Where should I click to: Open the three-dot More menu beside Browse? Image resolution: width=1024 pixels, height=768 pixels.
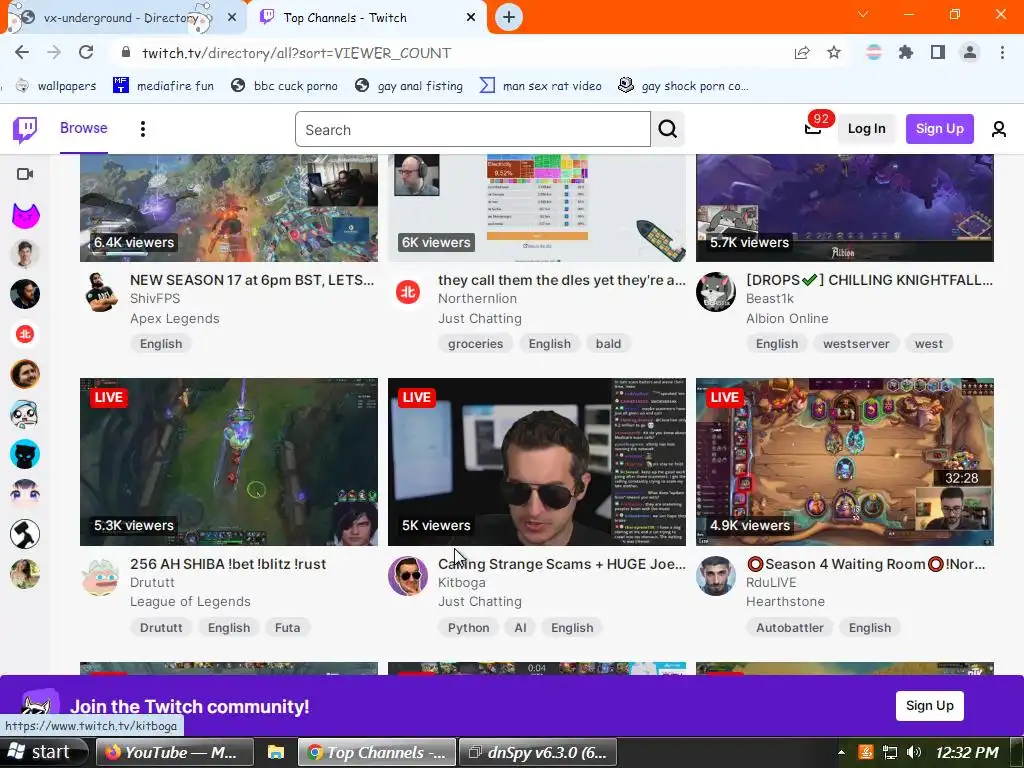click(142, 129)
